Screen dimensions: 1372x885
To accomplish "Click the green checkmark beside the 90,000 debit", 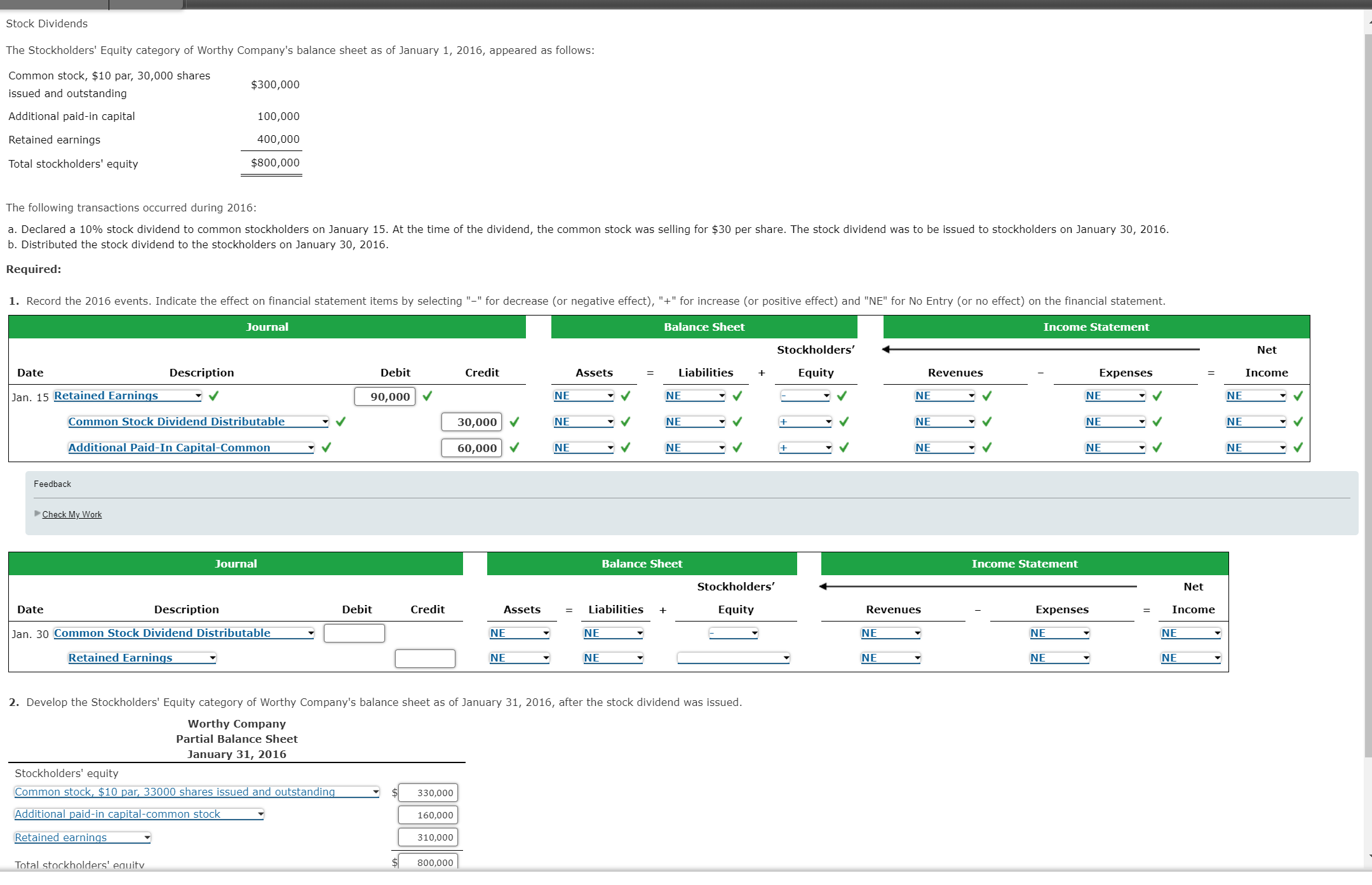I will coord(427,396).
